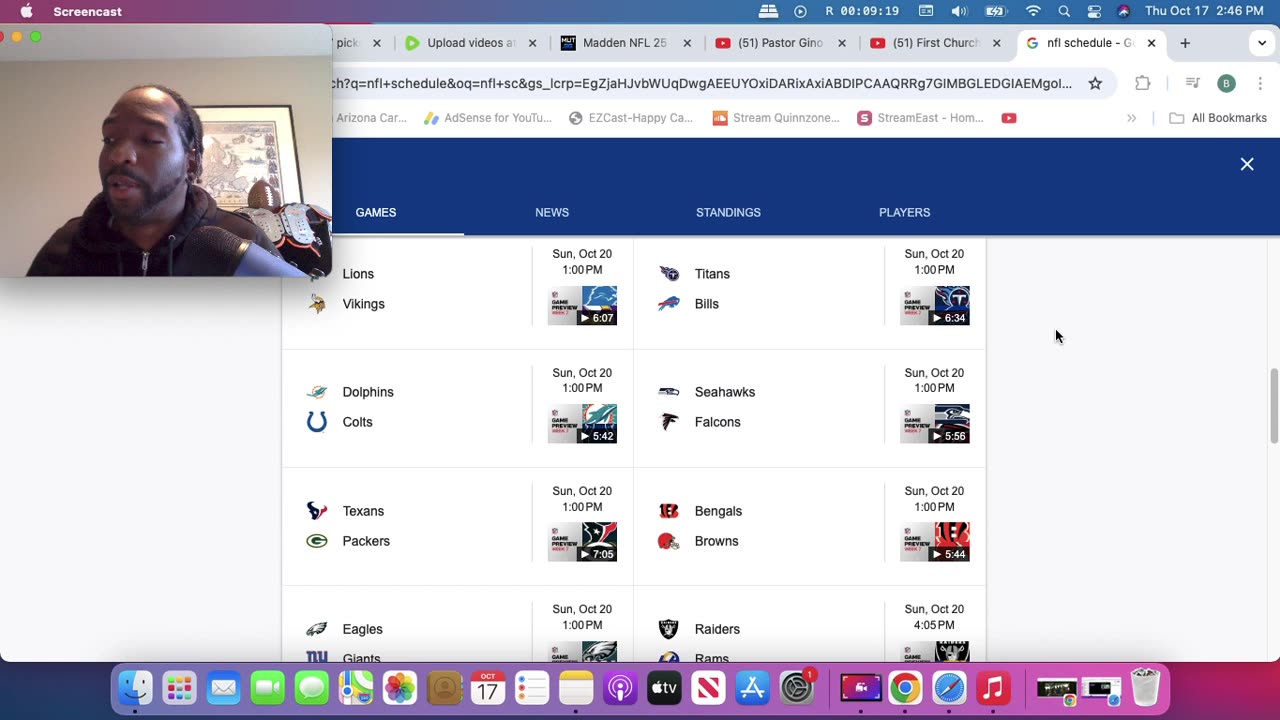Screen dimensions: 1280x720
Task: Switch to the Pastor Gino YouTube tab
Action: (780, 43)
